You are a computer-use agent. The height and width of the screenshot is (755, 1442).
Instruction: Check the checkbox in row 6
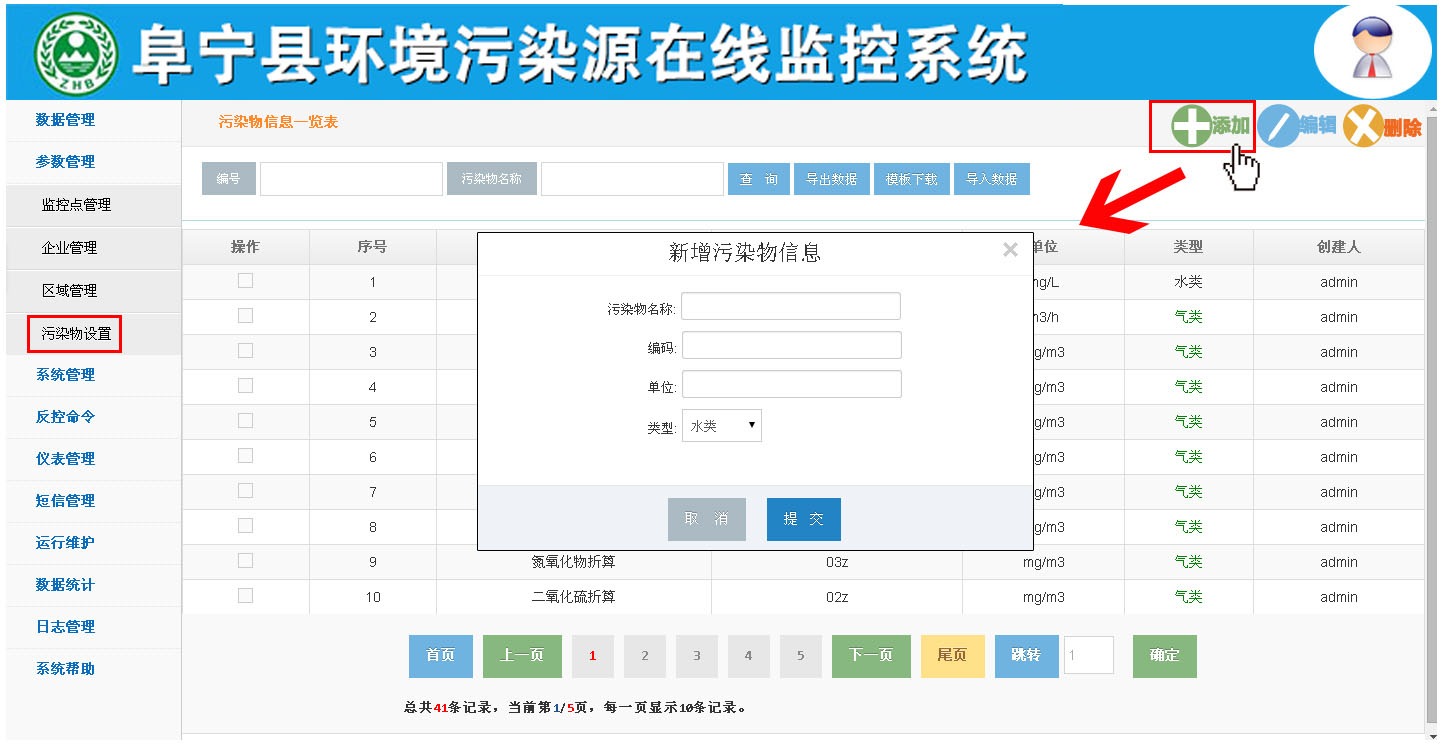pyautogui.click(x=245, y=456)
